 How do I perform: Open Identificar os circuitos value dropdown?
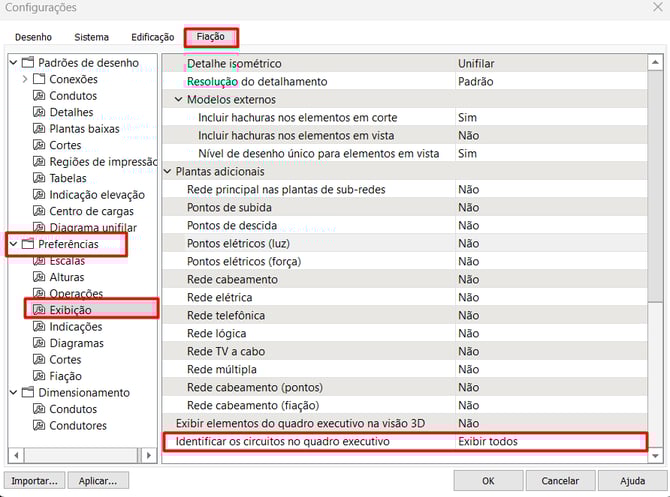pyautogui.click(x=550, y=441)
